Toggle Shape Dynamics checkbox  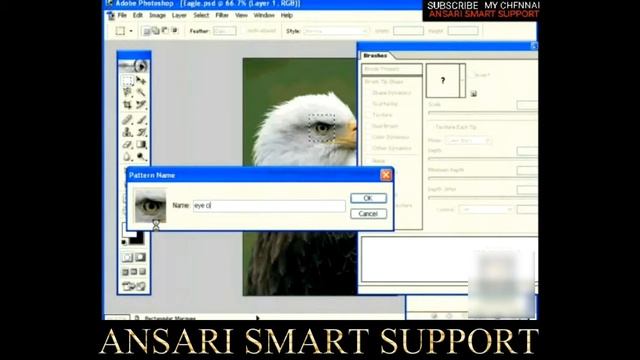[x=368, y=93]
